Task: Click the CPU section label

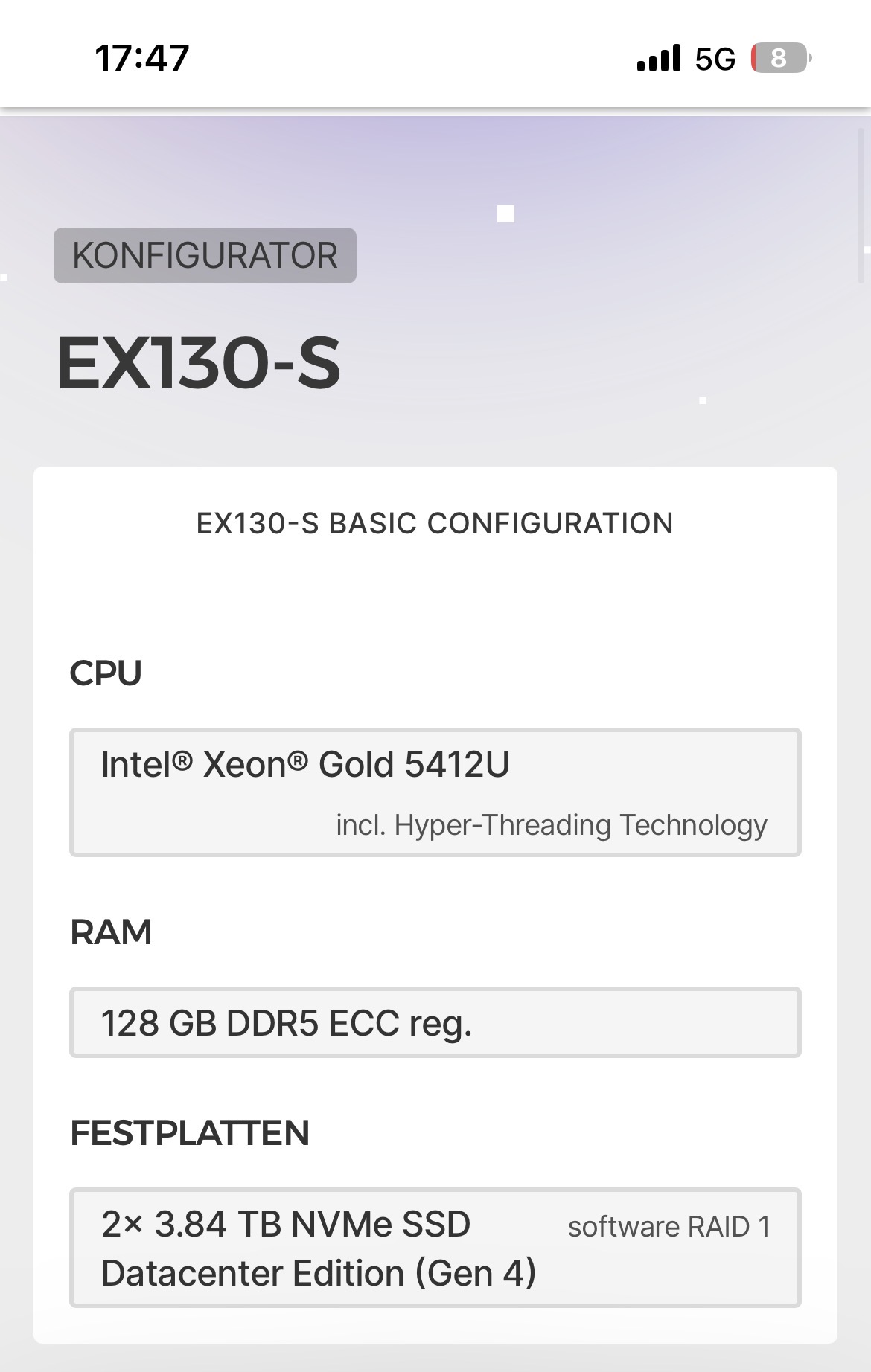Action: [x=106, y=673]
